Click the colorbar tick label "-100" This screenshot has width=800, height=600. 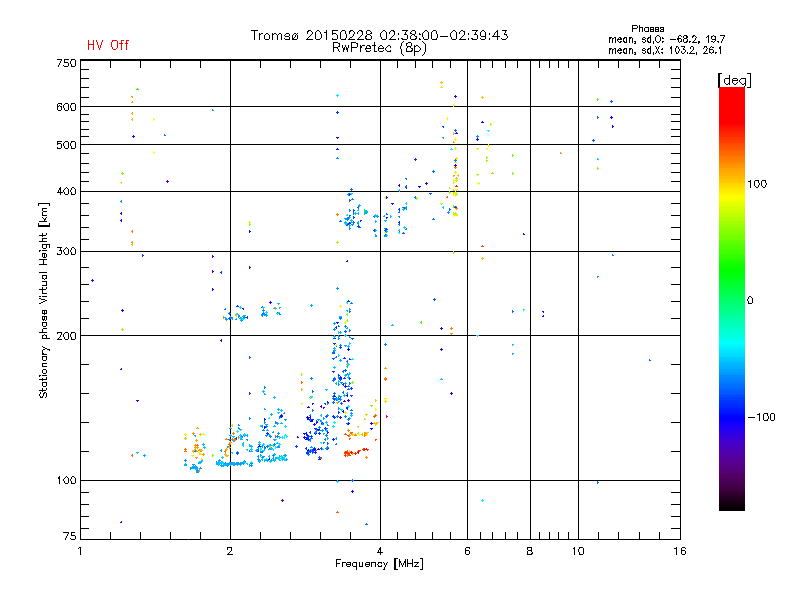760,417
